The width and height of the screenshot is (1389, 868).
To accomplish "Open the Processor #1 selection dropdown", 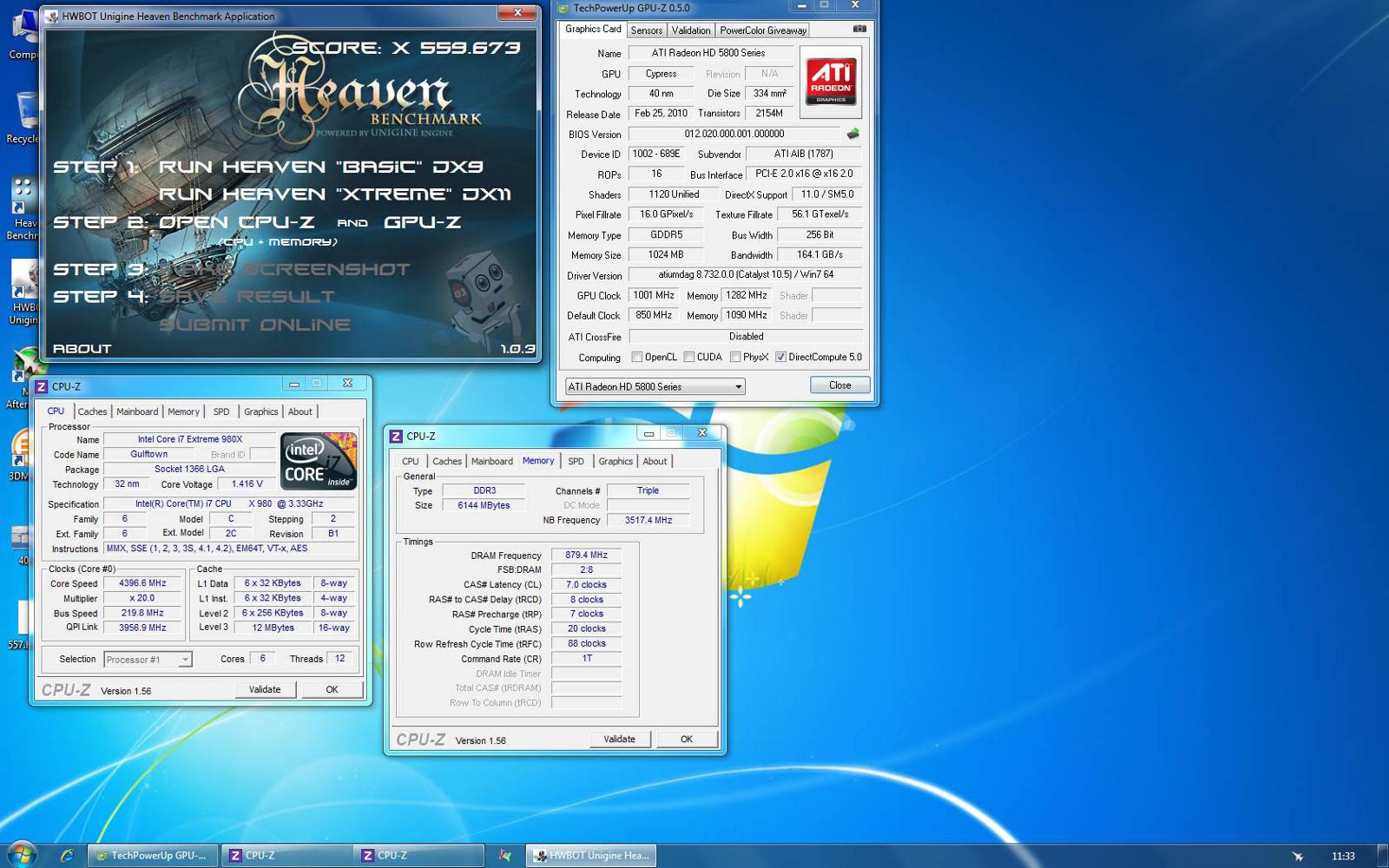I will [x=148, y=660].
